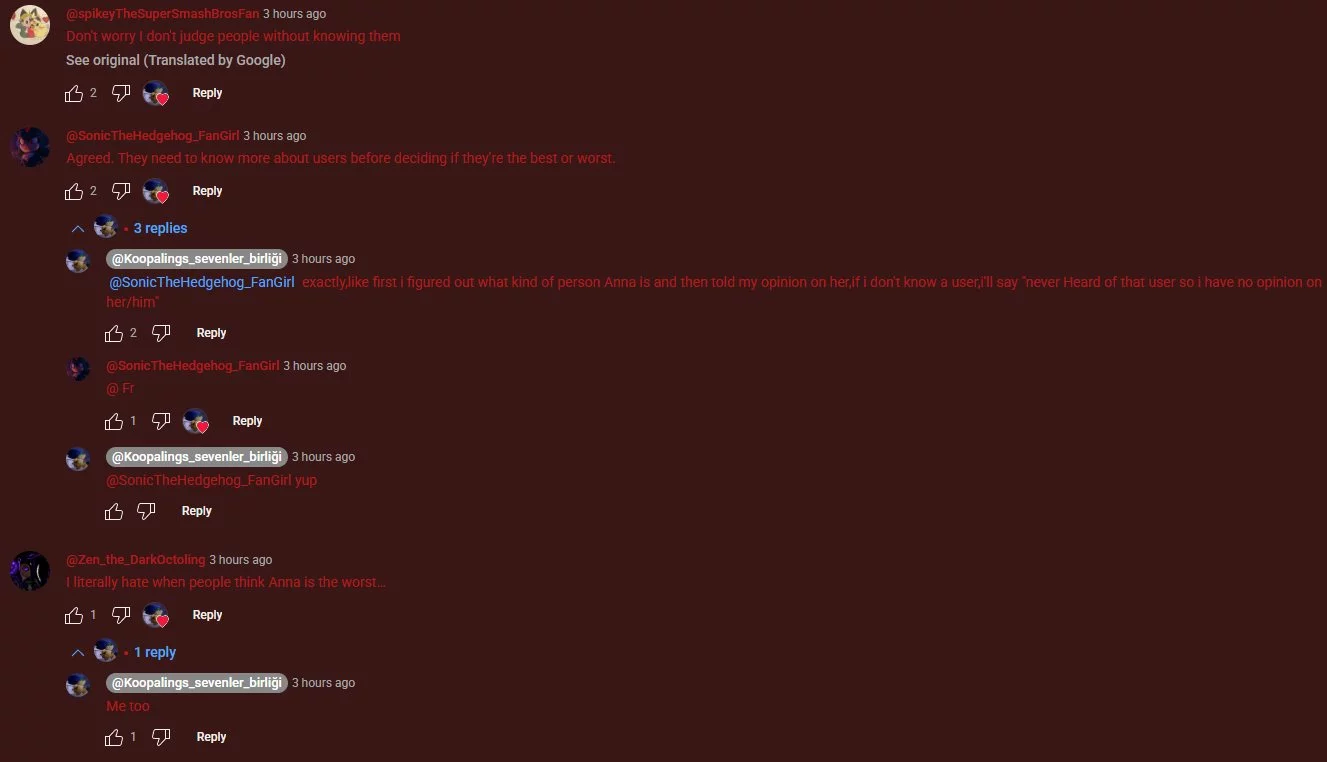The width and height of the screenshot is (1327, 762).
Task: Like spikeyTheSuperSmashBrosFan's comment
Action: point(74,93)
